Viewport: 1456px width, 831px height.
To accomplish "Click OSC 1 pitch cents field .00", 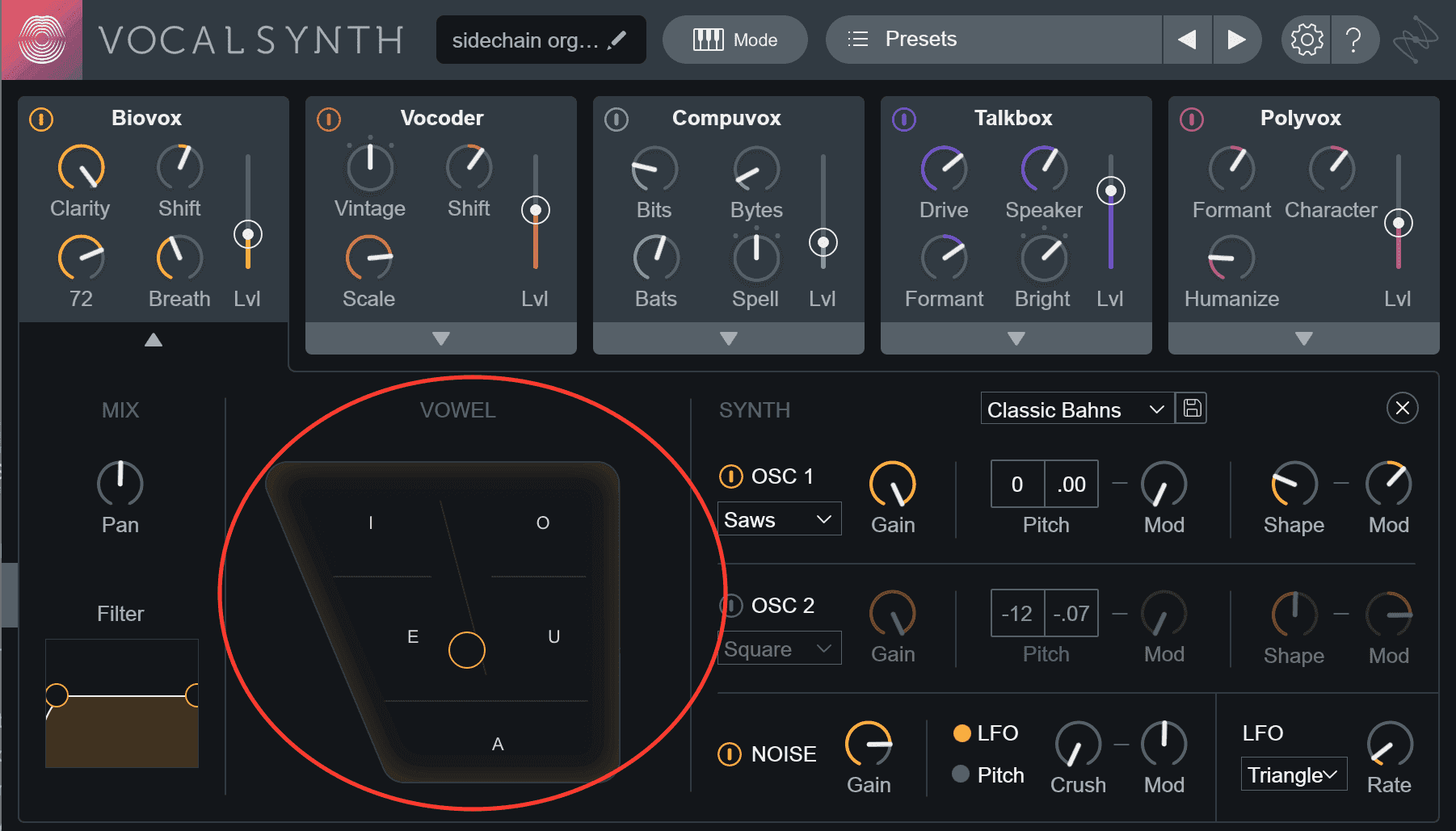I will (1071, 485).
